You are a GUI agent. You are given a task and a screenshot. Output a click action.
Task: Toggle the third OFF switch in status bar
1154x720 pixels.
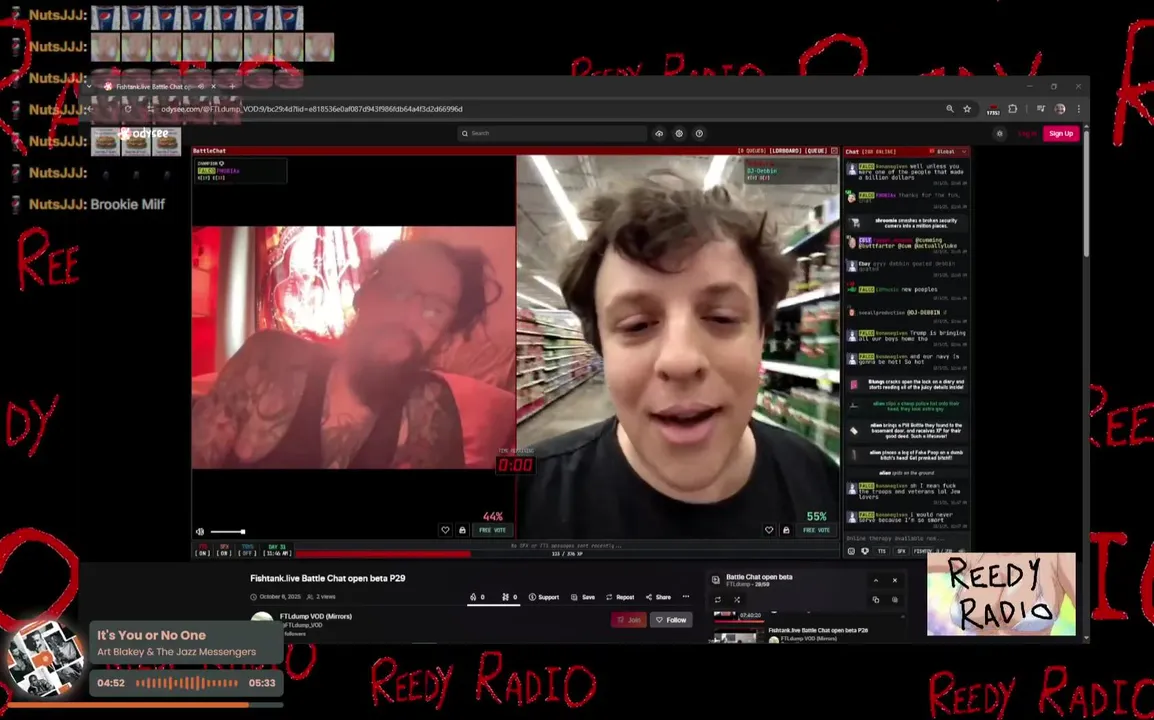coord(247,551)
